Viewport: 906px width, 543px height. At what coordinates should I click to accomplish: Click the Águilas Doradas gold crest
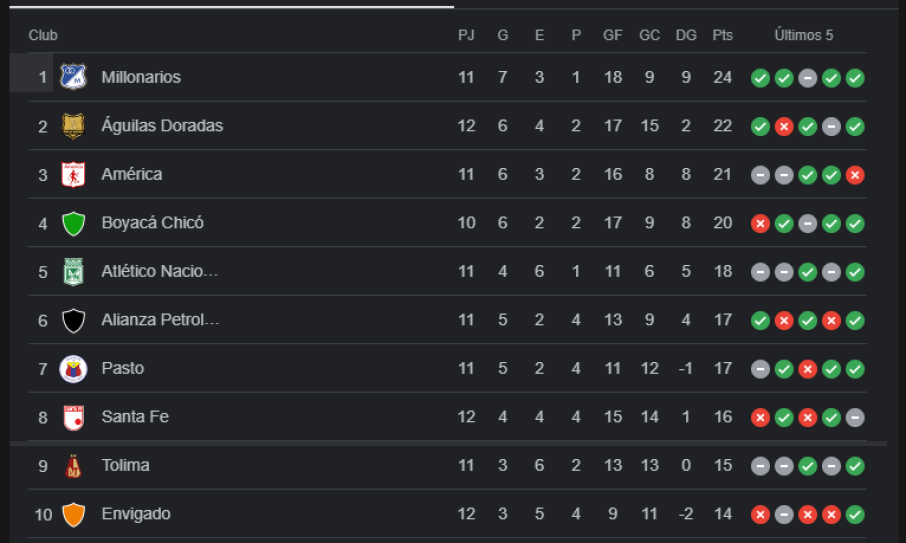[x=73, y=126]
